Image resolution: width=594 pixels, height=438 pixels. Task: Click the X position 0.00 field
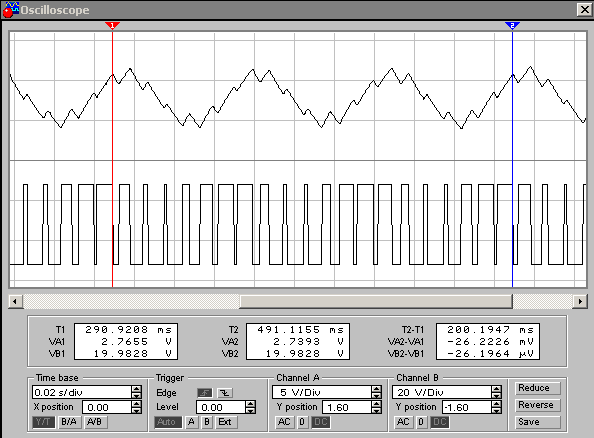pyautogui.click(x=107, y=407)
